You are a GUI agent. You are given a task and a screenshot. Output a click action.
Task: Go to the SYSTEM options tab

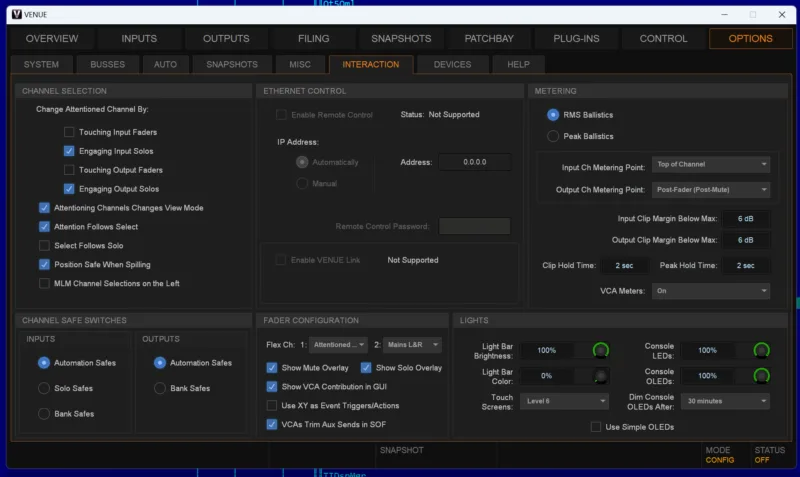click(x=41, y=65)
